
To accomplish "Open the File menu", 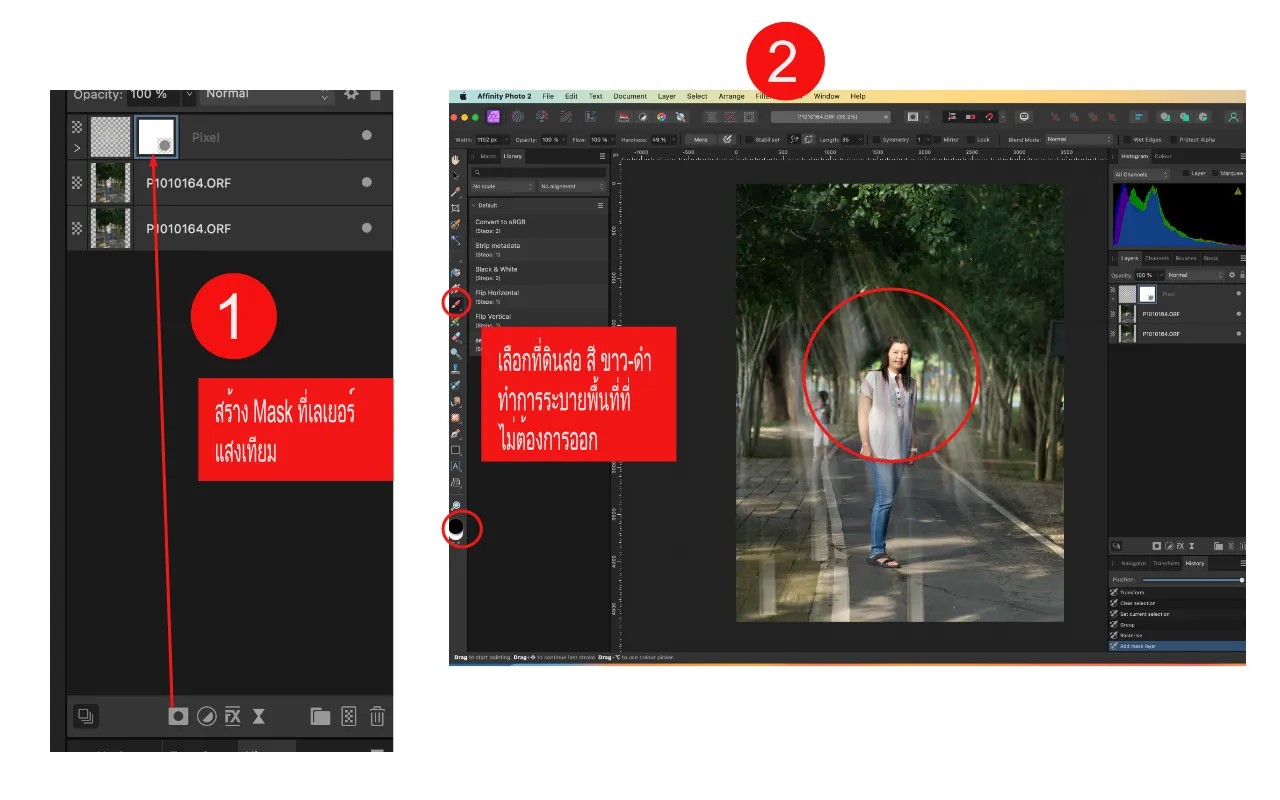I will [548, 96].
